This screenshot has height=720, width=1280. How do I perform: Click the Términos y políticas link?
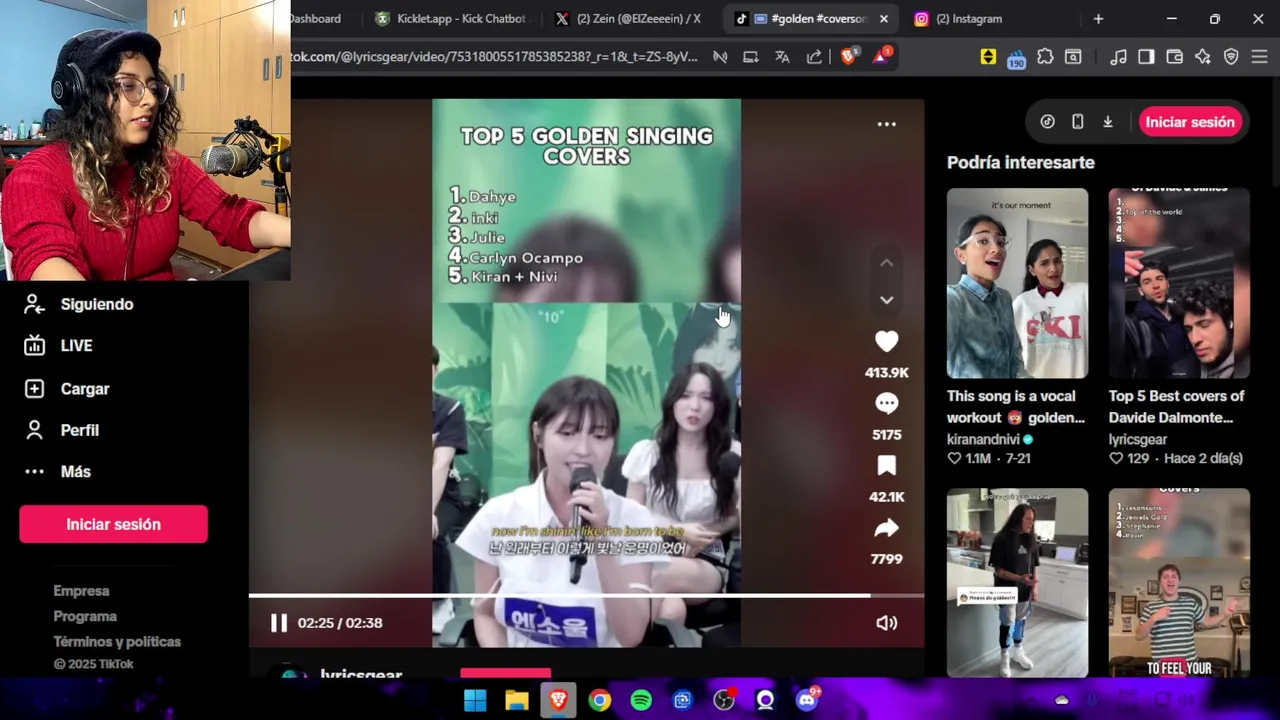(117, 642)
